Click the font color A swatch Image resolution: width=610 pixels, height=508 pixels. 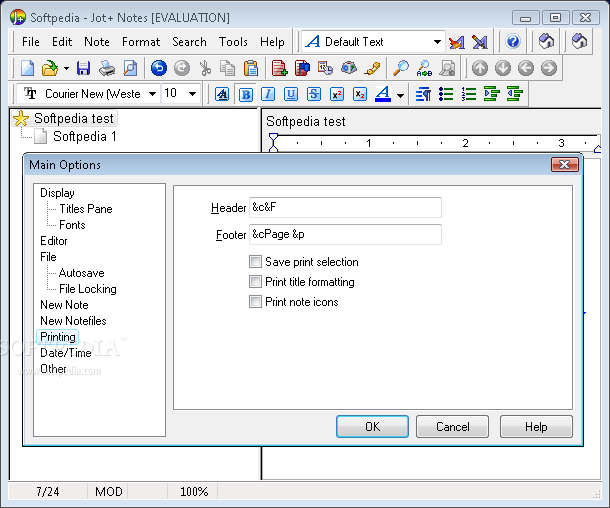tap(383, 94)
